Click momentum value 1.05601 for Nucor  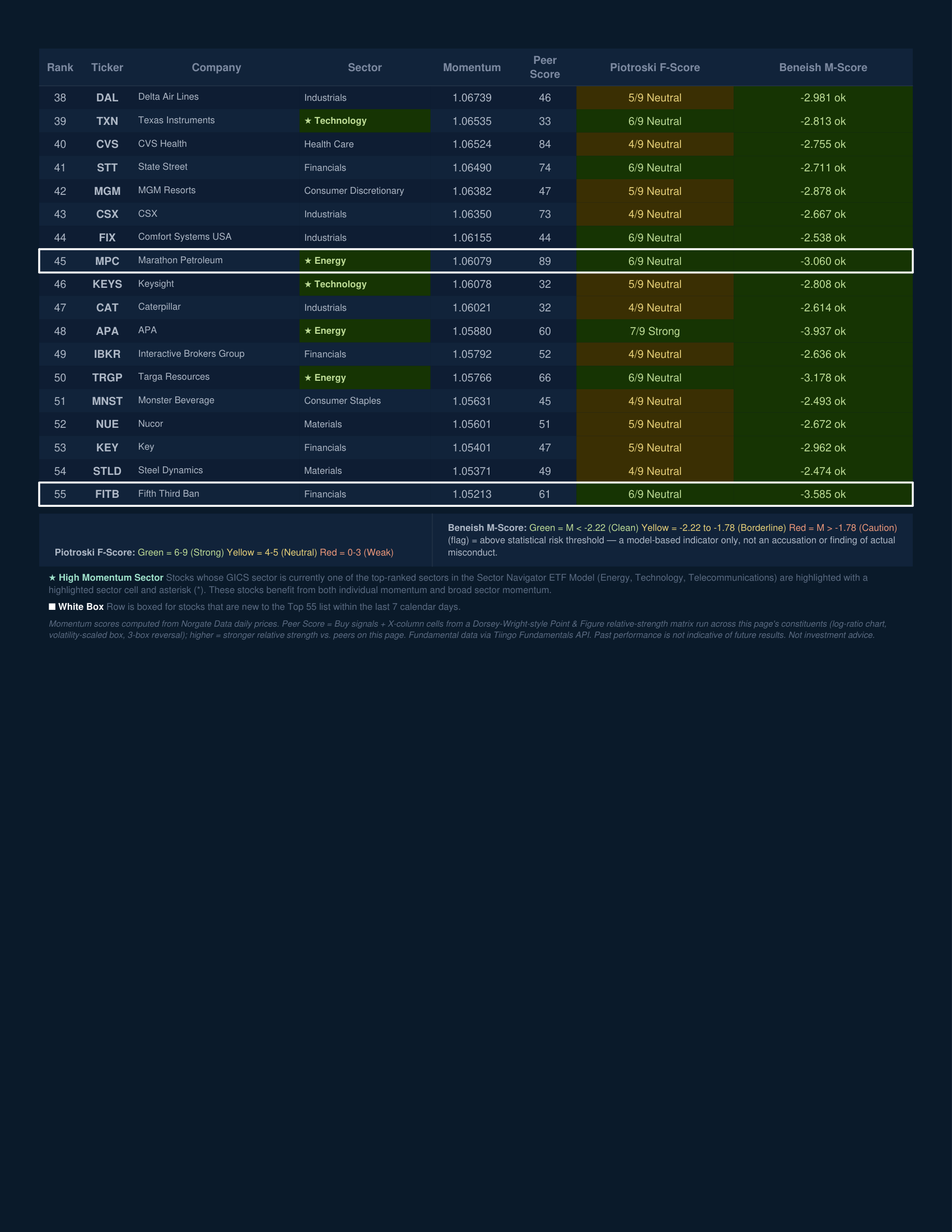(x=472, y=424)
